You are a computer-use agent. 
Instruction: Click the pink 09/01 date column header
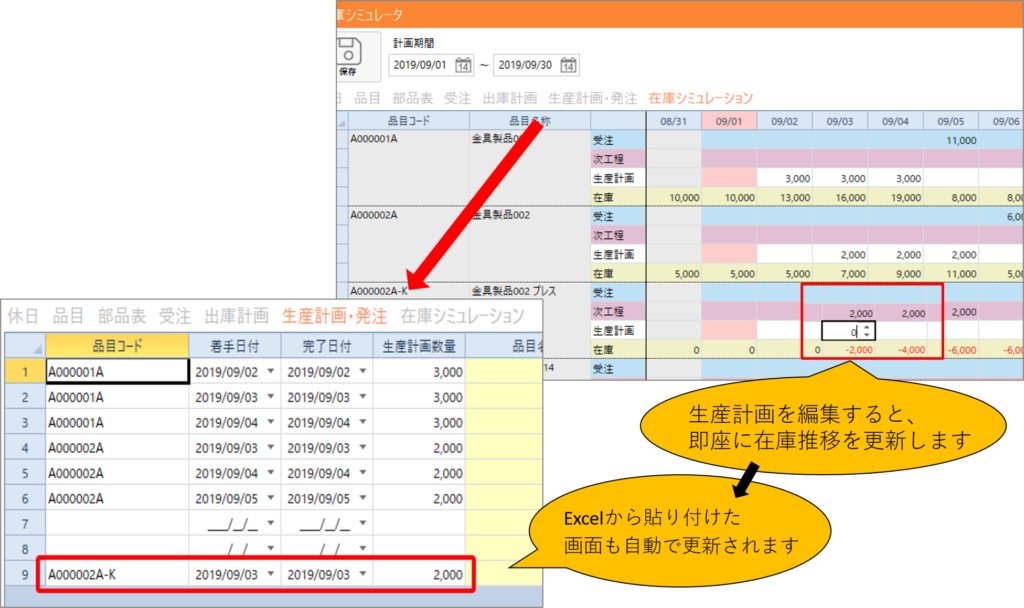point(729,120)
